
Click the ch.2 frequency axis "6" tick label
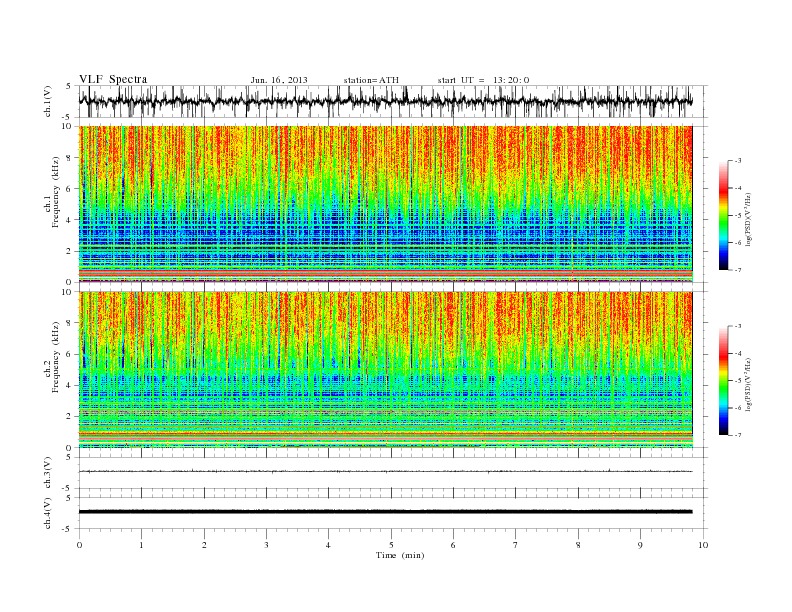(x=69, y=354)
